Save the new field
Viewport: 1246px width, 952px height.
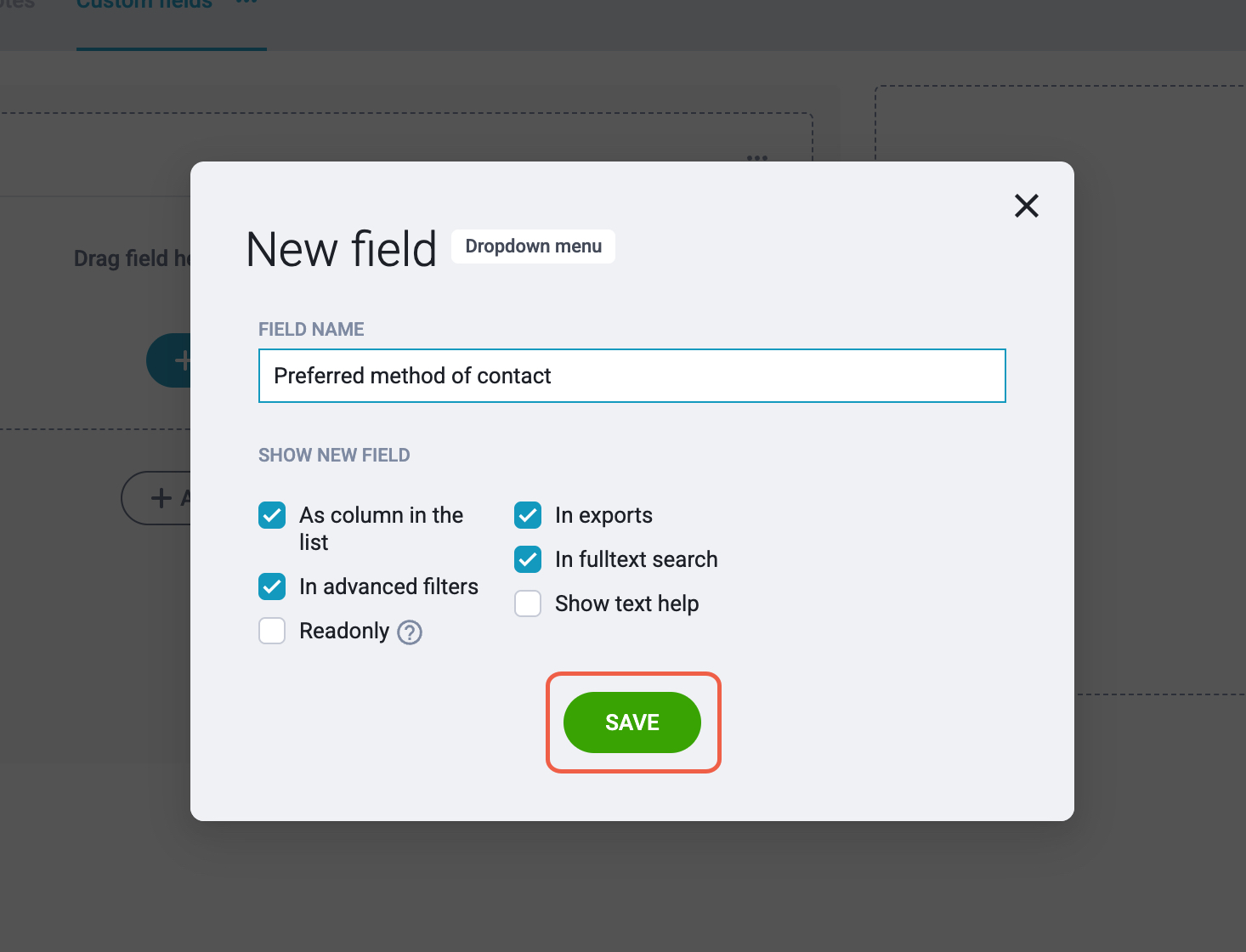(x=632, y=722)
